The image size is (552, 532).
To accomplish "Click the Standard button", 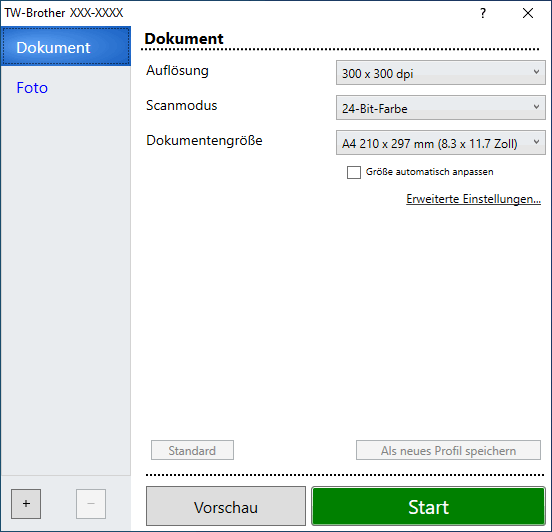I will tap(192, 450).
